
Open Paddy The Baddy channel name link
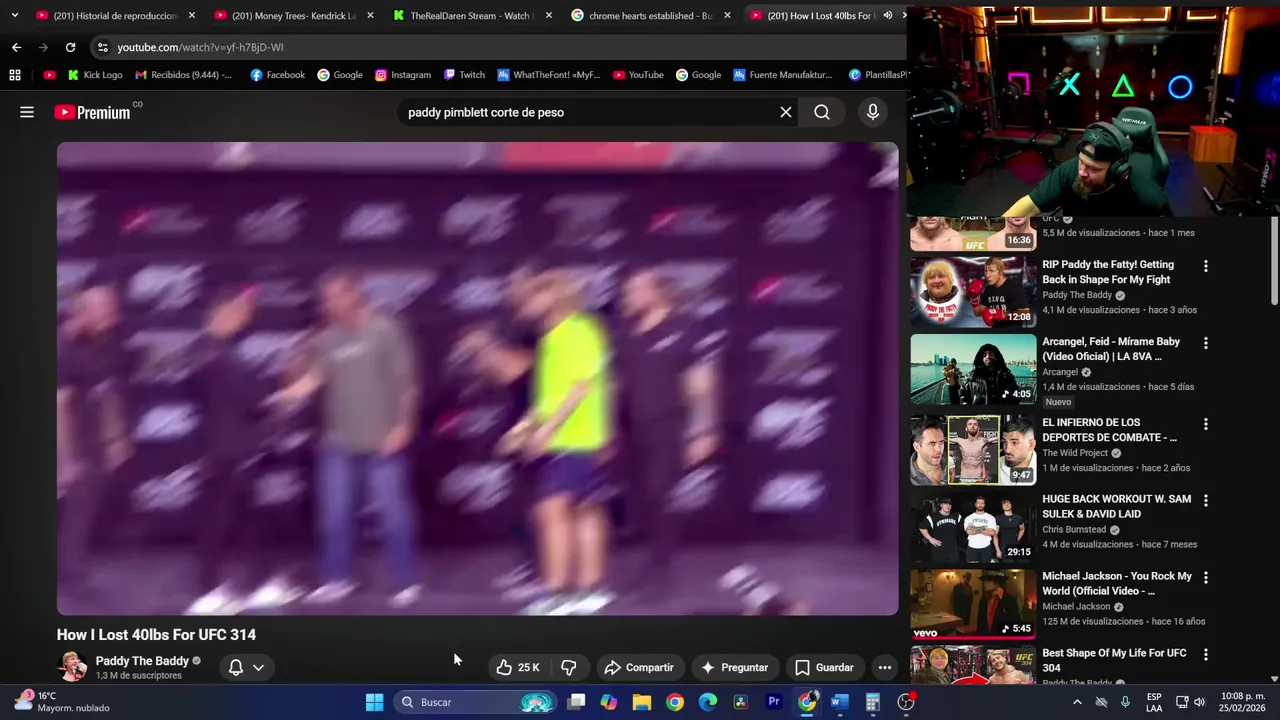pyautogui.click(x=142, y=661)
